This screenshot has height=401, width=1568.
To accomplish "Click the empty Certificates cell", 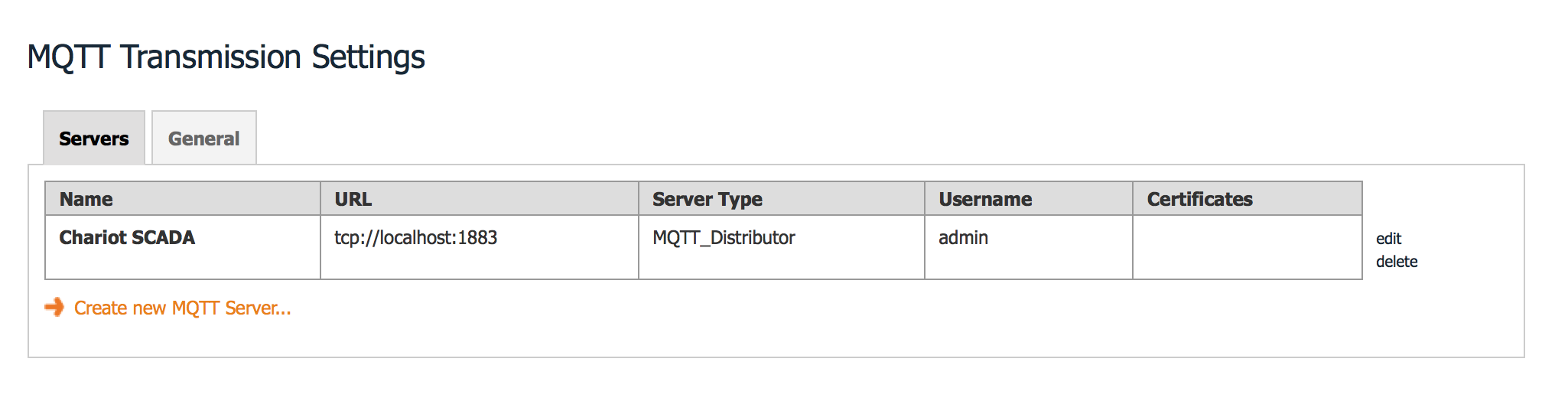I will (x=1248, y=247).
